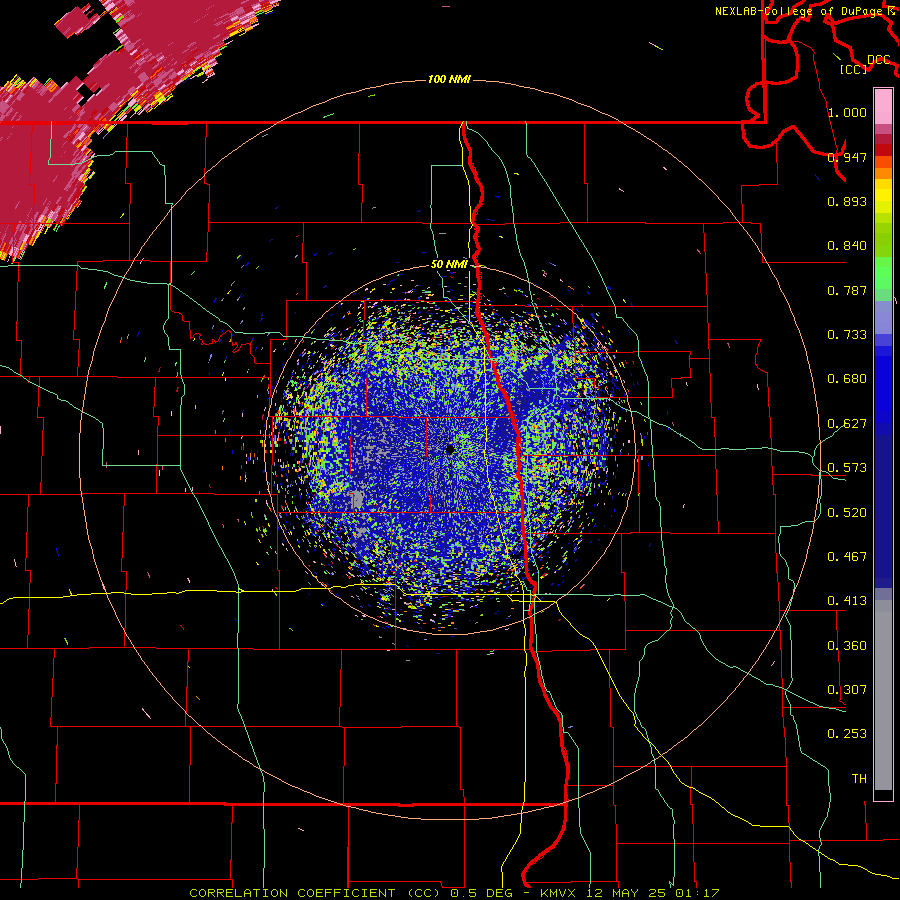Click the KMVX station identifier in caption
Viewport: 900px width, 900px height.
[x=558, y=893]
